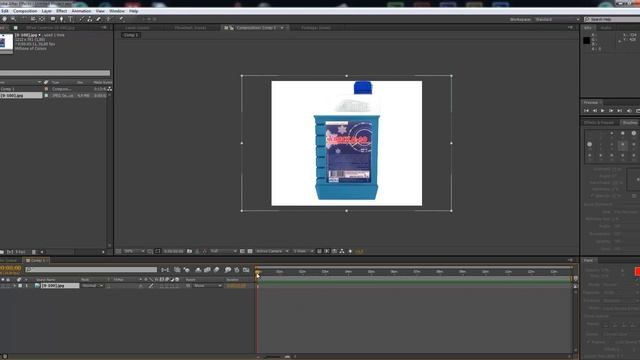Open the Window menu

pos(117,11)
